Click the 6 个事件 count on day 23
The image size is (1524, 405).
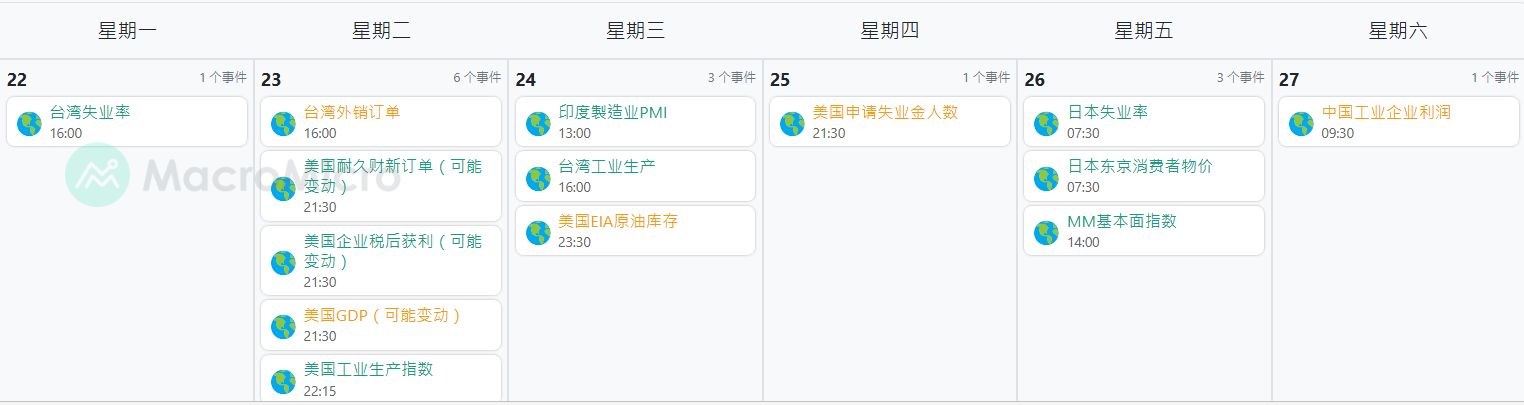coord(477,78)
